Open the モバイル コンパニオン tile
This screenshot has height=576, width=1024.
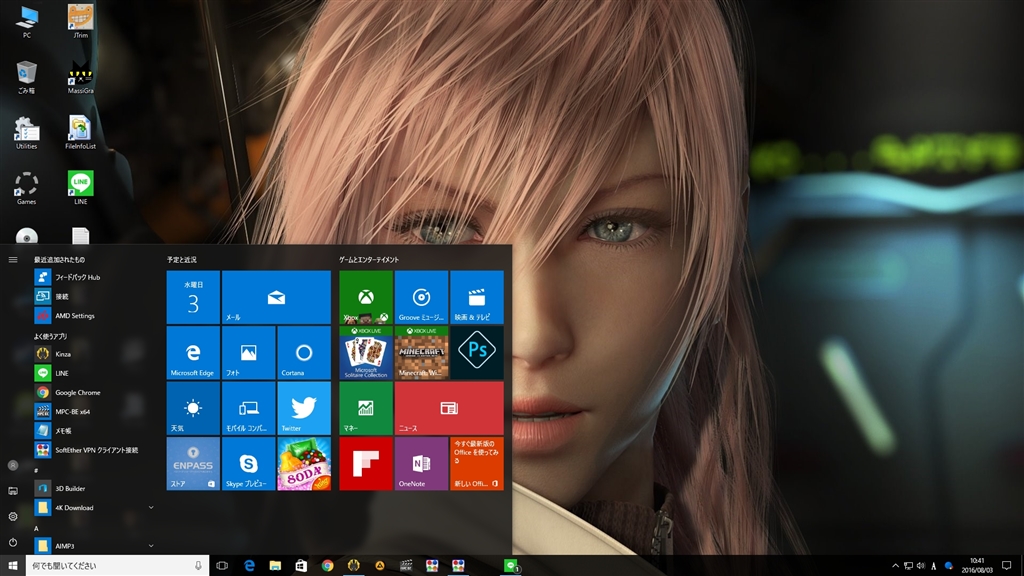coord(248,408)
